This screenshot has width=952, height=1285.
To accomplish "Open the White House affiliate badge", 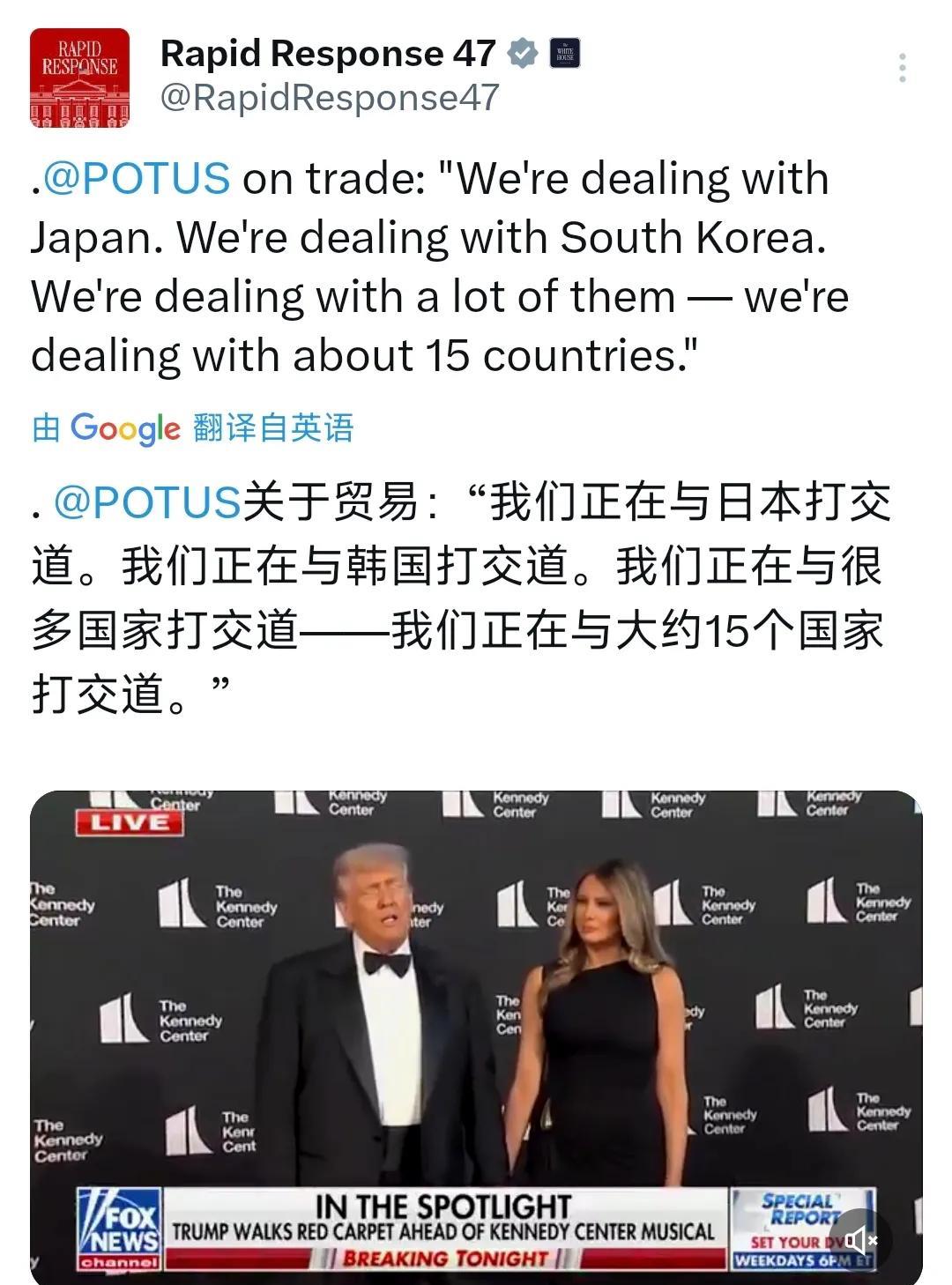I will [x=565, y=54].
